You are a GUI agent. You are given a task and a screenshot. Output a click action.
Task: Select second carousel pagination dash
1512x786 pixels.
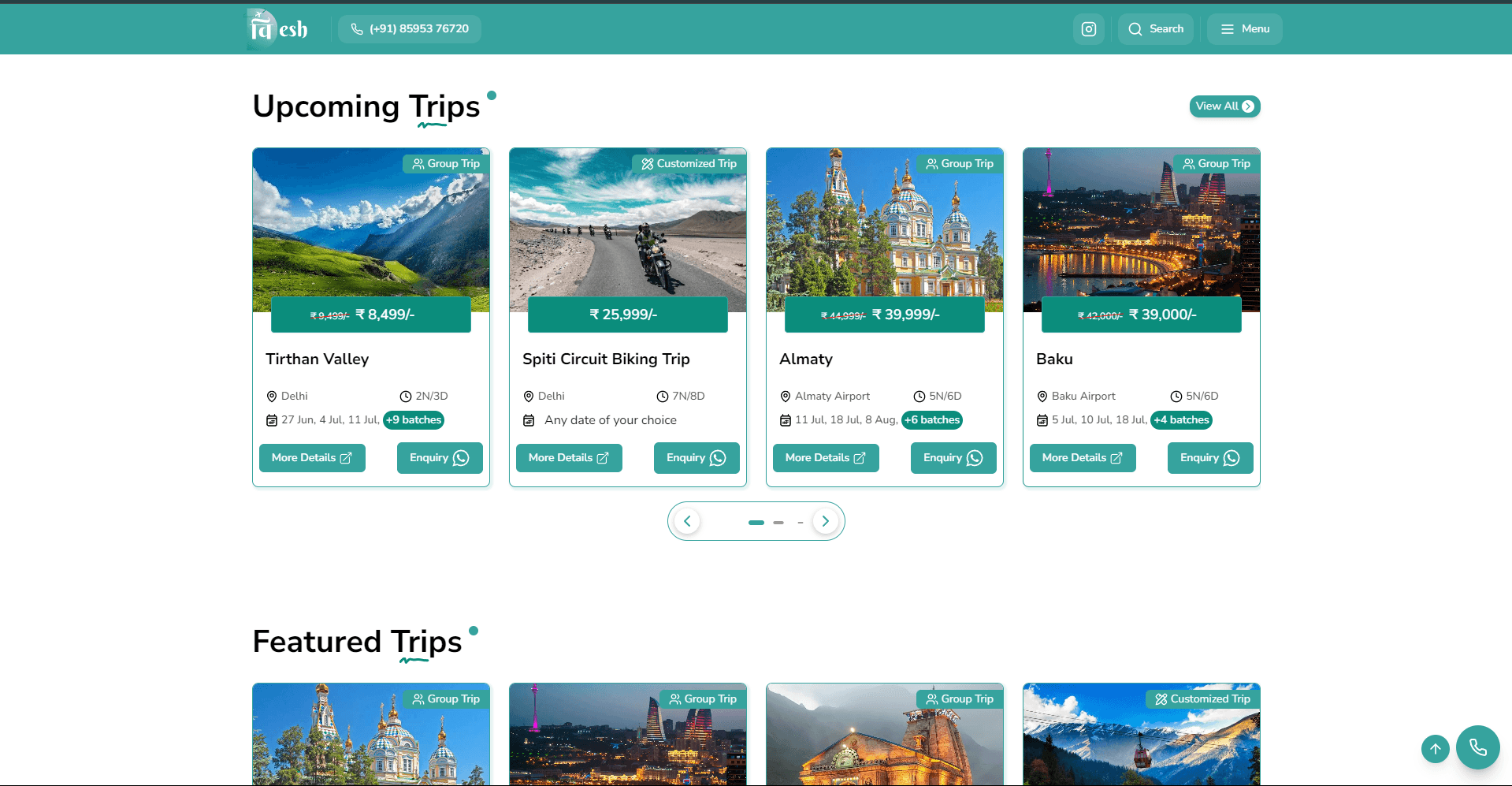click(778, 523)
